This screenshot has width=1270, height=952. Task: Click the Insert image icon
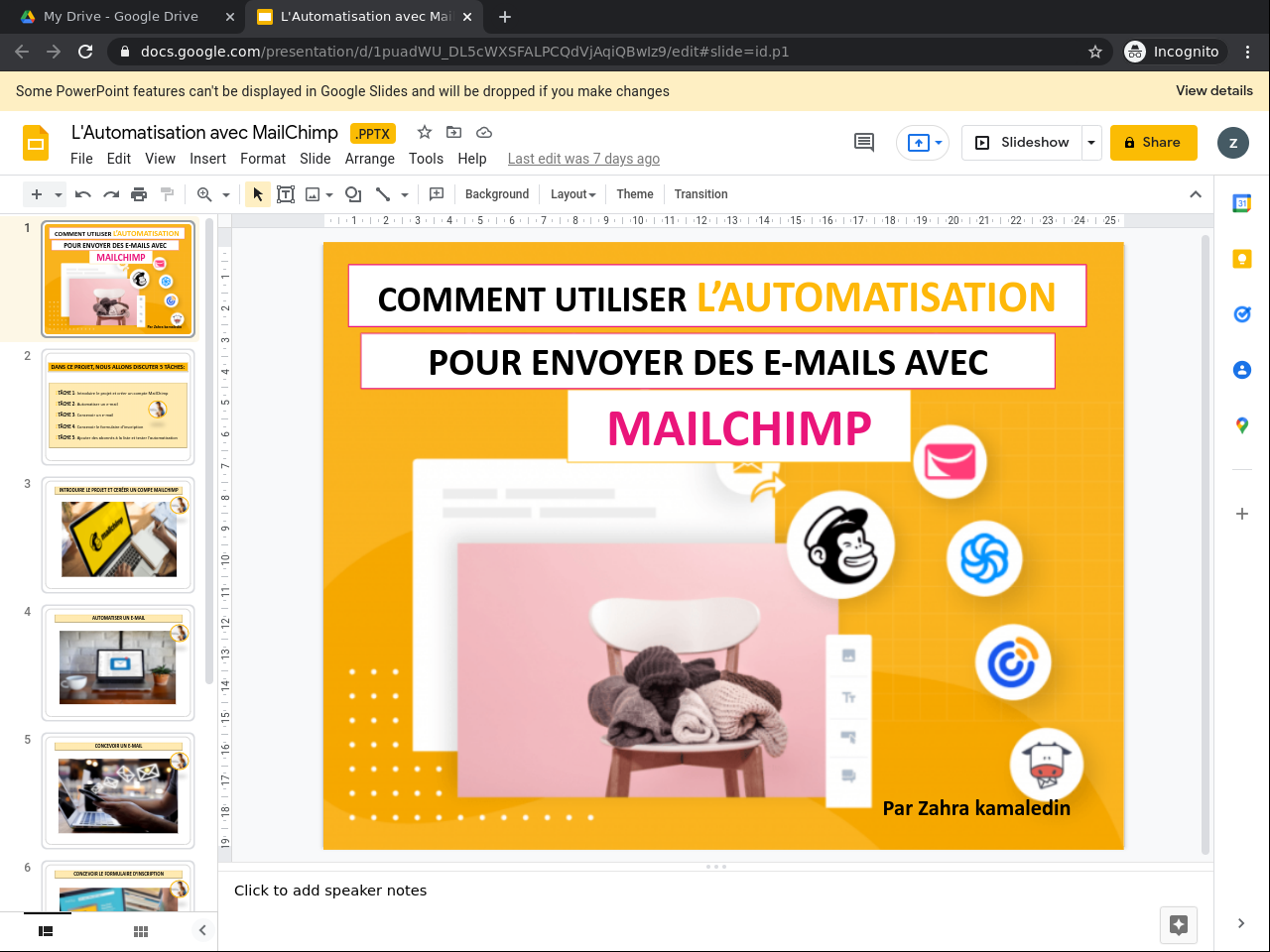pyautogui.click(x=313, y=194)
